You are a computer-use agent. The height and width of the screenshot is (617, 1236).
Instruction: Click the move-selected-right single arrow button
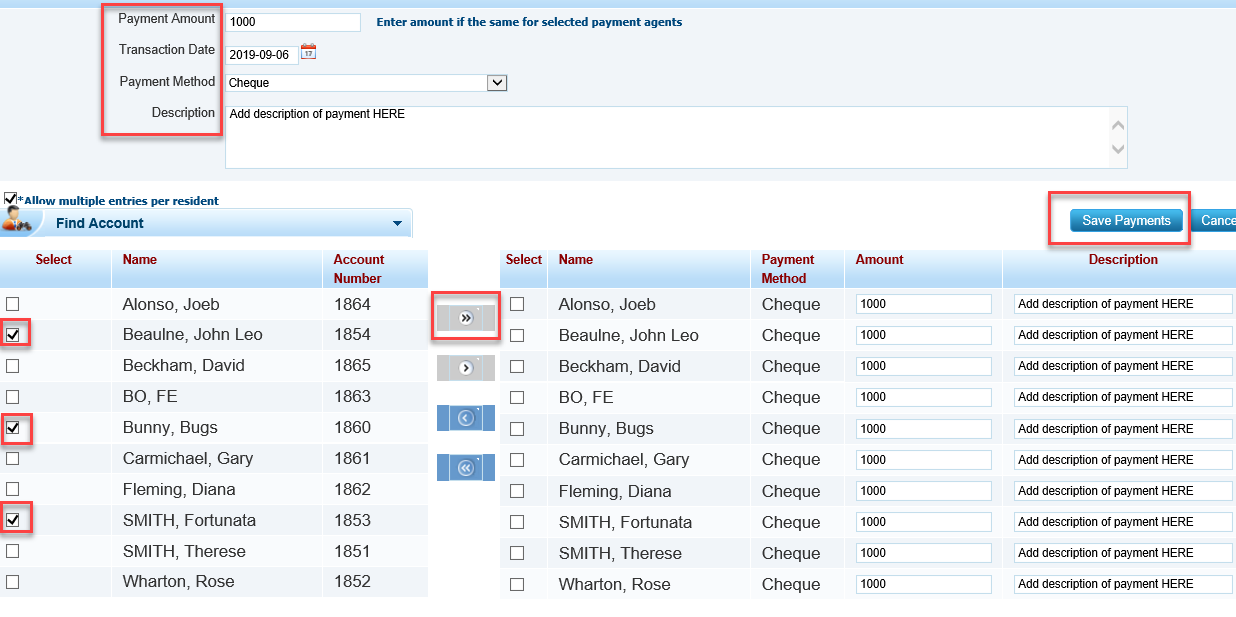coord(465,368)
